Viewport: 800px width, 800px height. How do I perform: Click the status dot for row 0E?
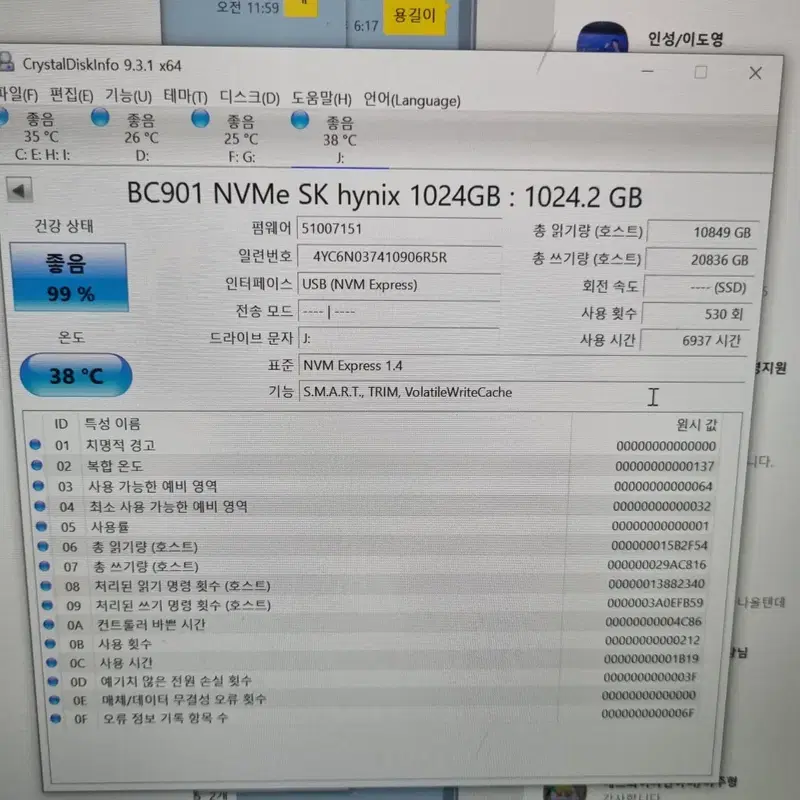pyautogui.click(x=55, y=700)
